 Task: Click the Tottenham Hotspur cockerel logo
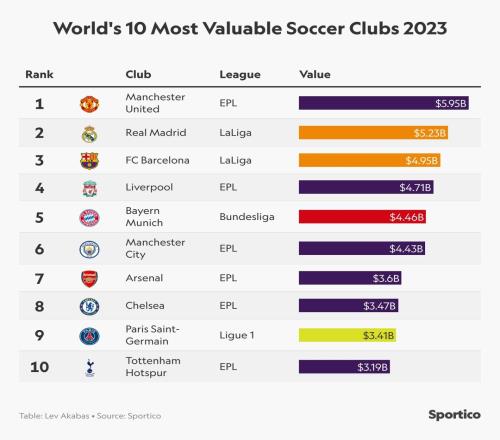tap(89, 367)
